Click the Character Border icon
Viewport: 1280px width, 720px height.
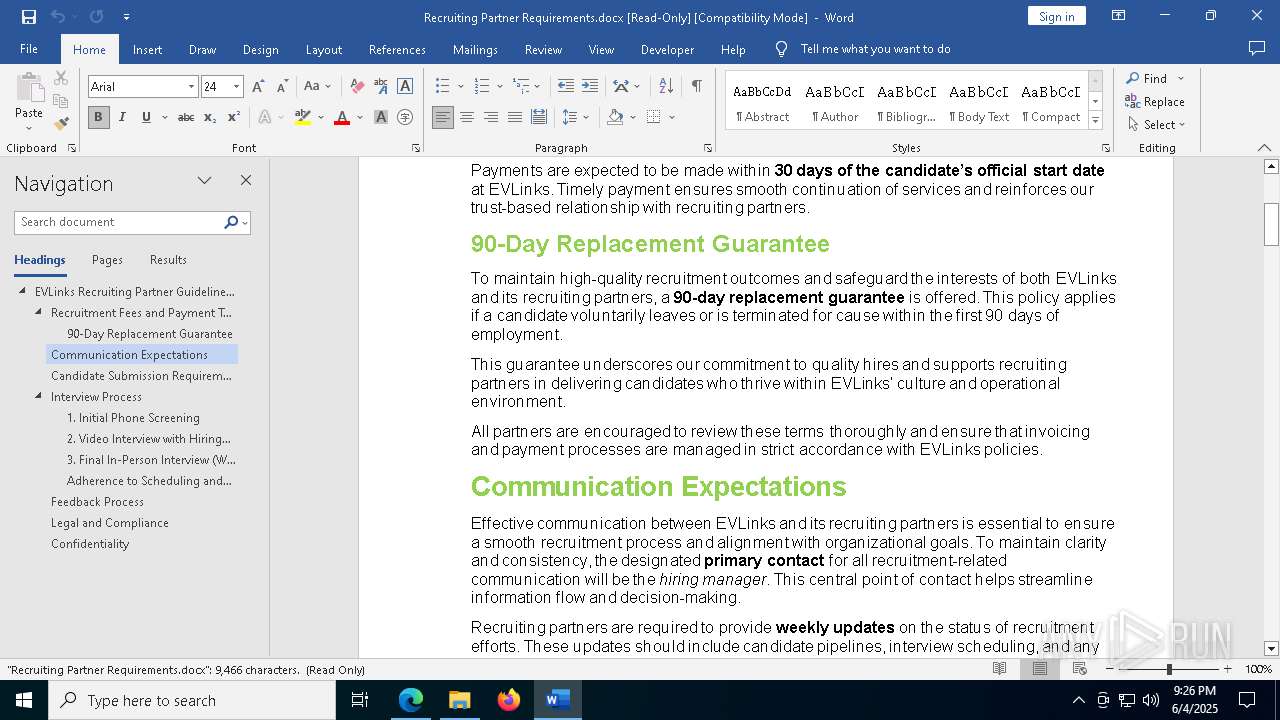[x=405, y=87]
